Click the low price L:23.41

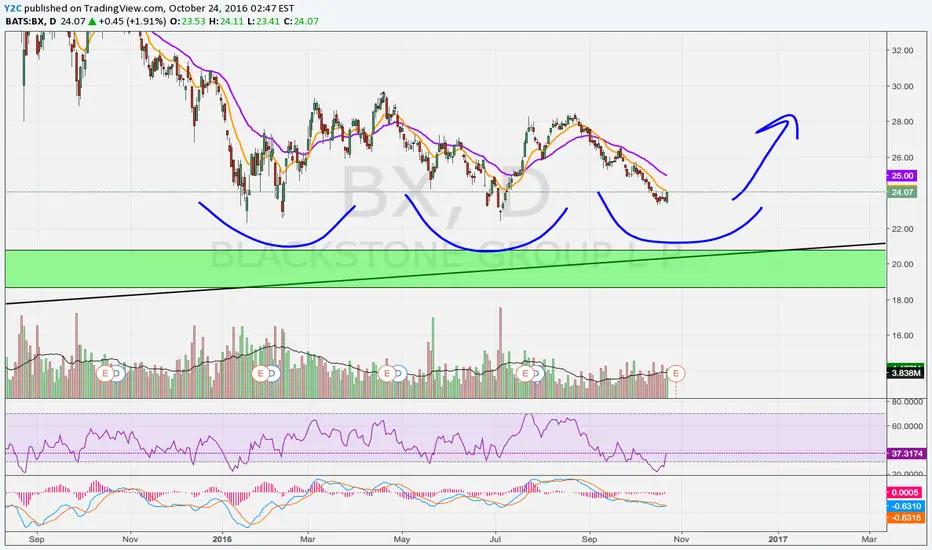point(263,21)
